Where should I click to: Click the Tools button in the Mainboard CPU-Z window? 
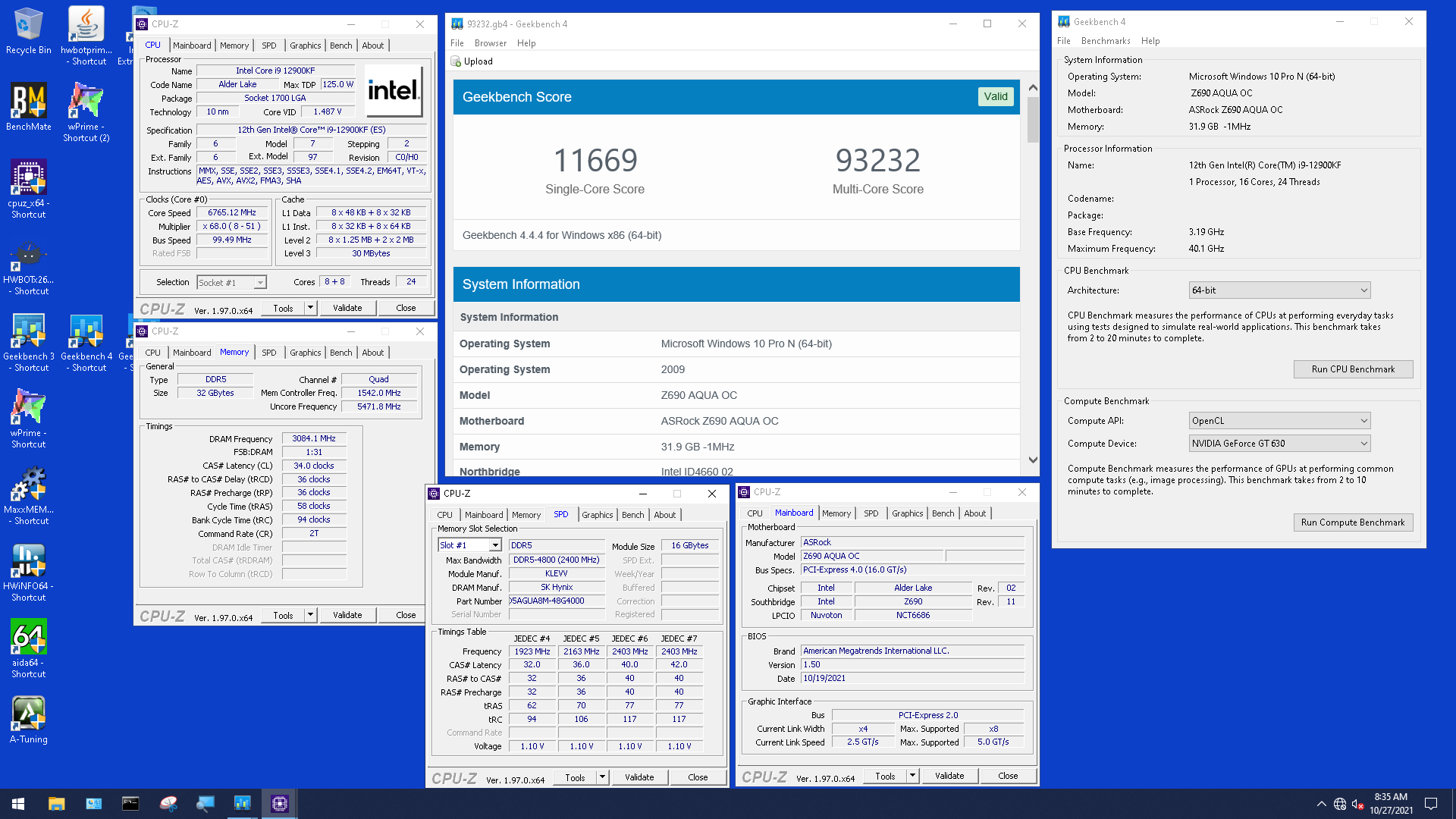(884, 776)
